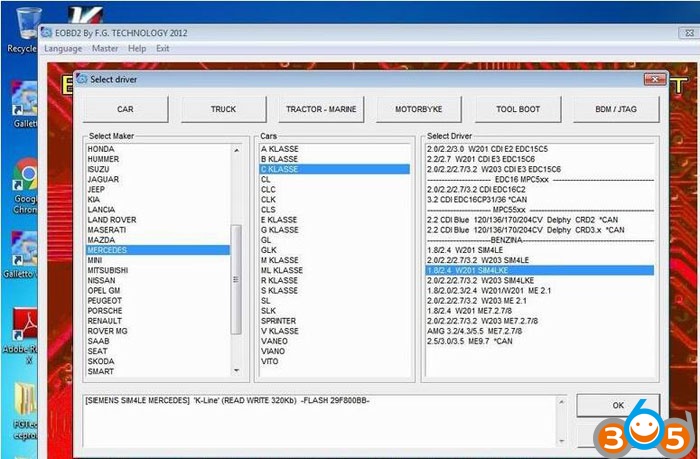This screenshot has height=459, width=700.
Task: Select highlighted 1.8/2.4 W201 SIM4LKE driver
Action: coord(540,270)
